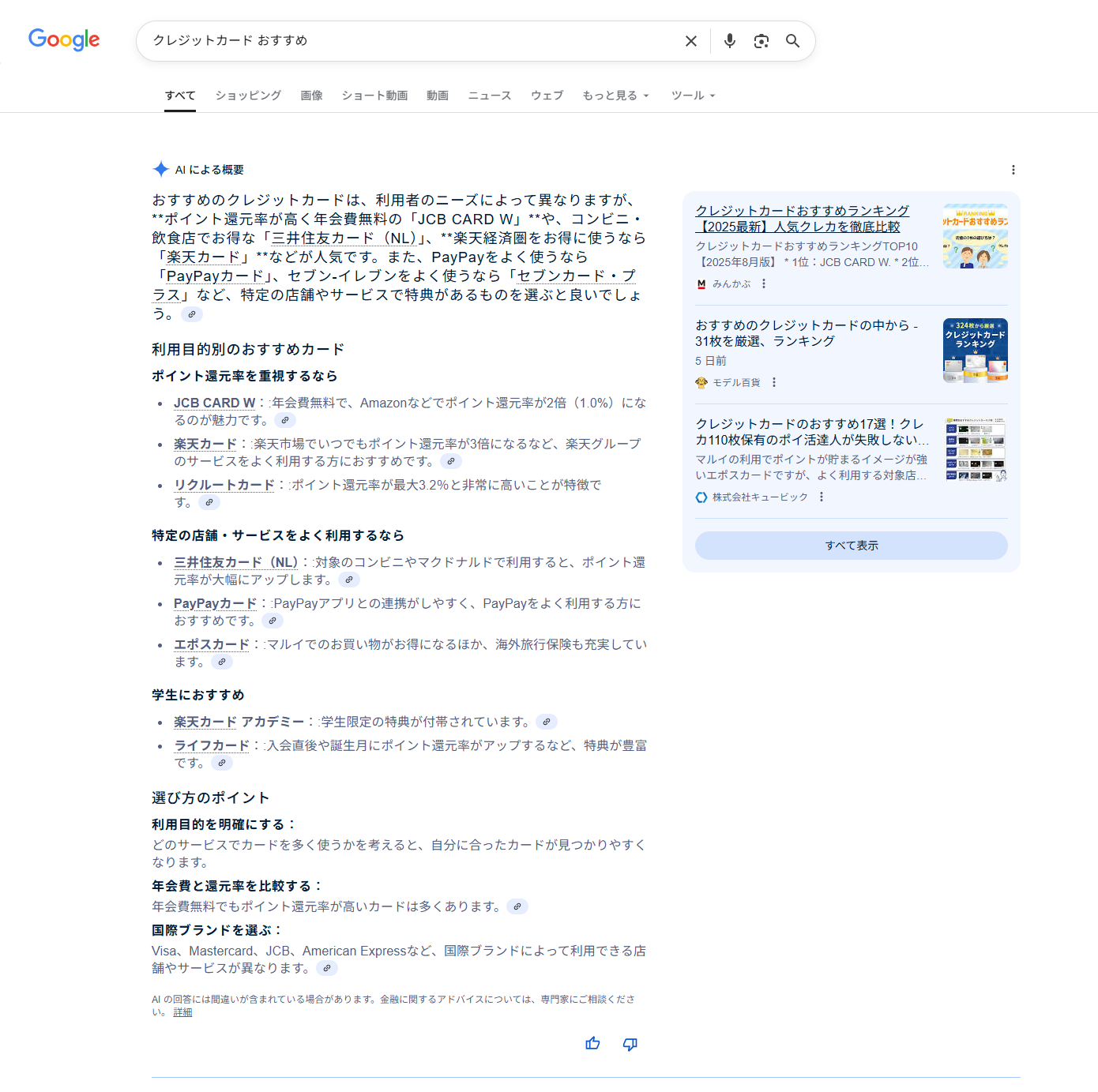The width and height of the screenshot is (1098, 1092).
Task: Open source link icon after intro paragraph
Action: pos(192,314)
